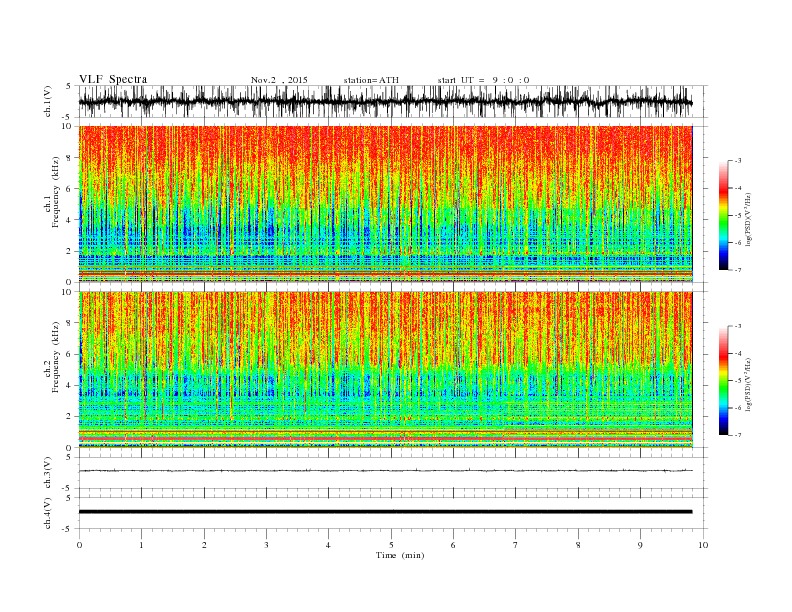Screen dimensions: 792x612
Task: Click the thin ch.3 voltage trace
Action: pyautogui.click(x=385, y=471)
